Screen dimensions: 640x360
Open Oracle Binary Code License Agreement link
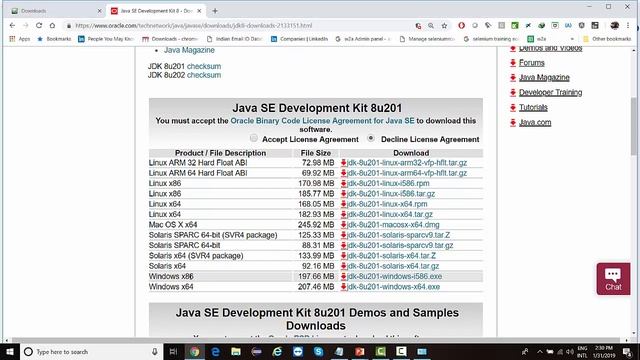pyautogui.click(x=322, y=121)
